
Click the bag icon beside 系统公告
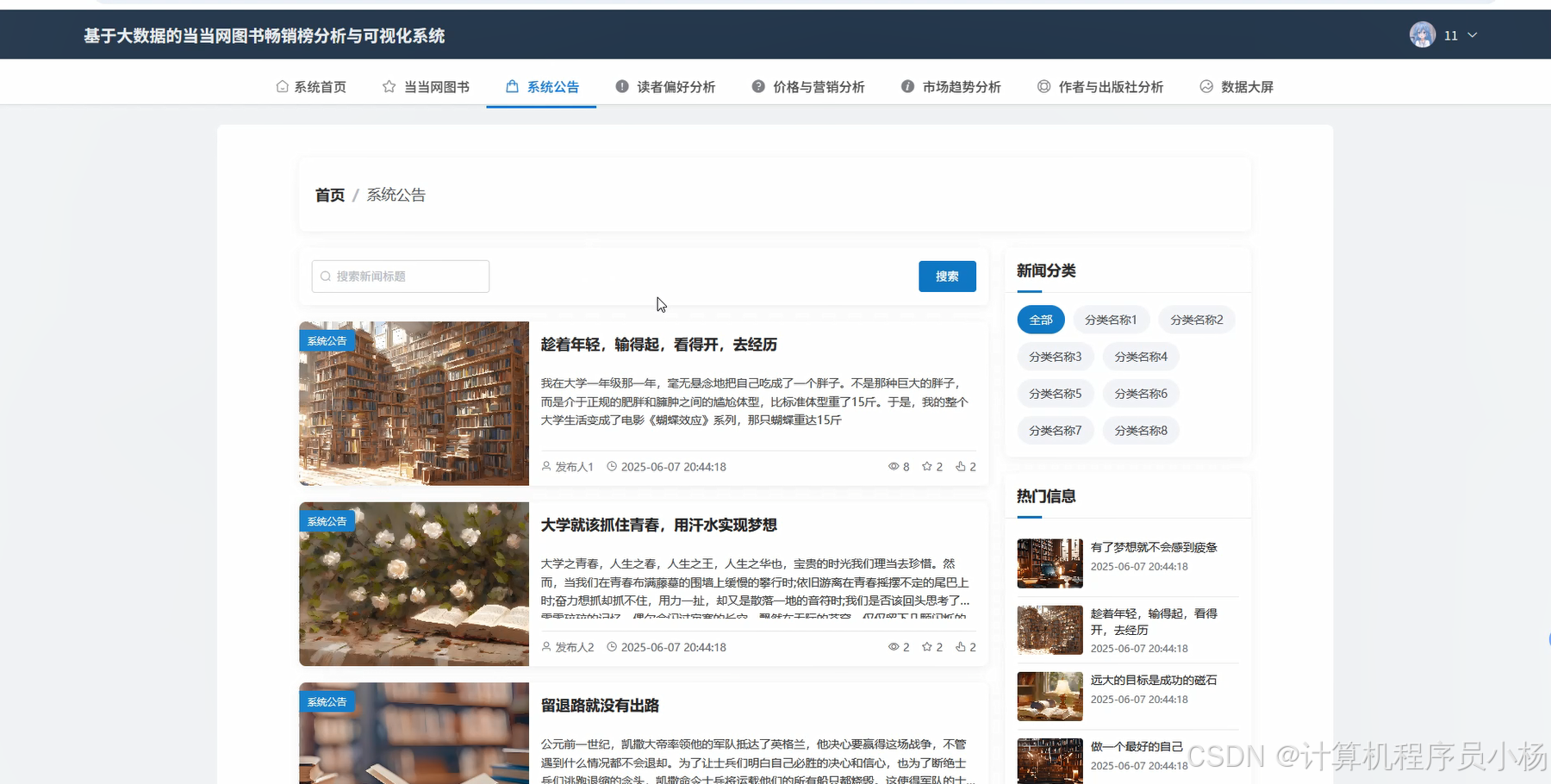pos(512,86)
